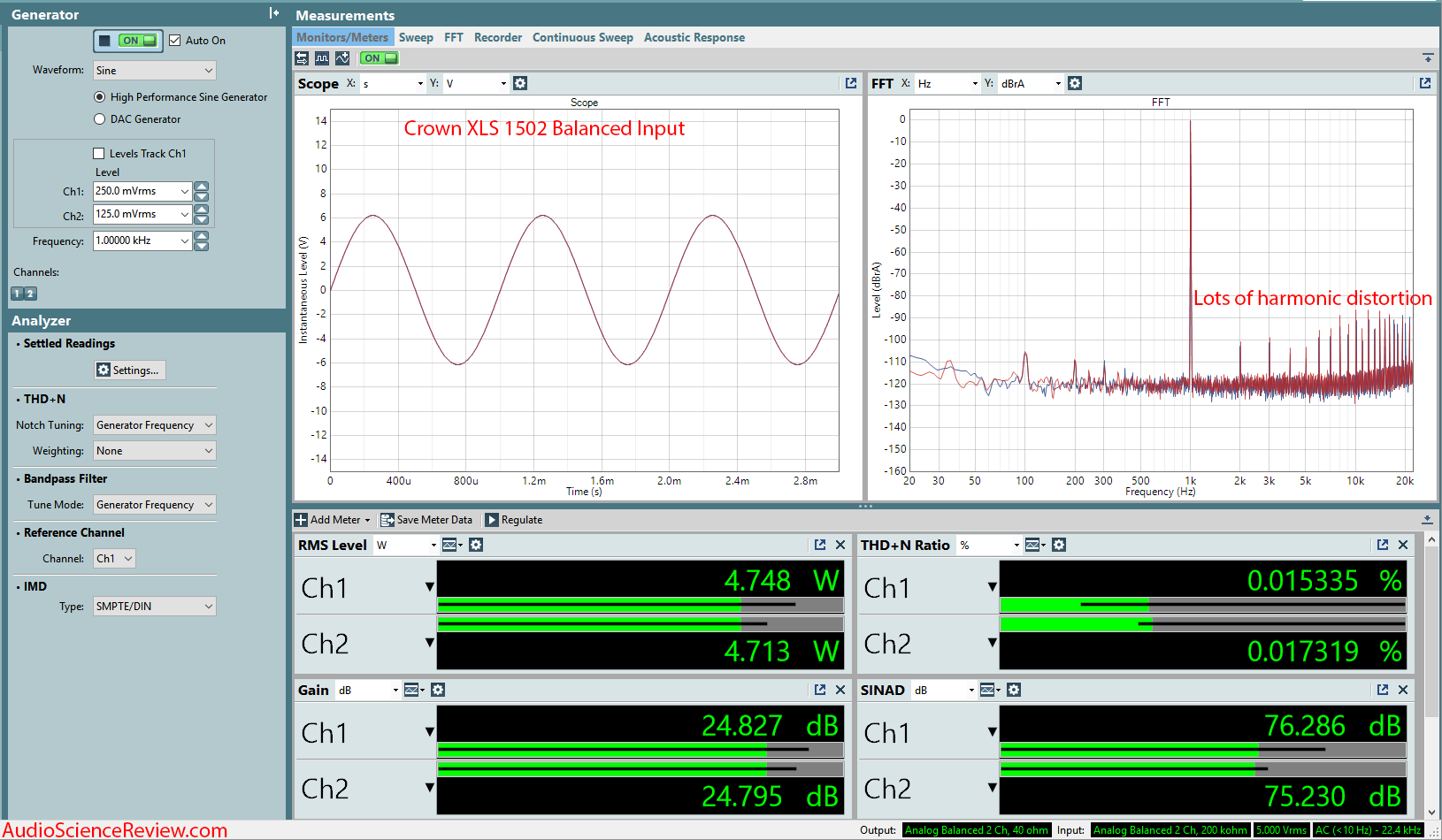Open Settled Readings Settings button
Image resolution: width=1442 pixels, height=840 pixels.
click(129, 370)
